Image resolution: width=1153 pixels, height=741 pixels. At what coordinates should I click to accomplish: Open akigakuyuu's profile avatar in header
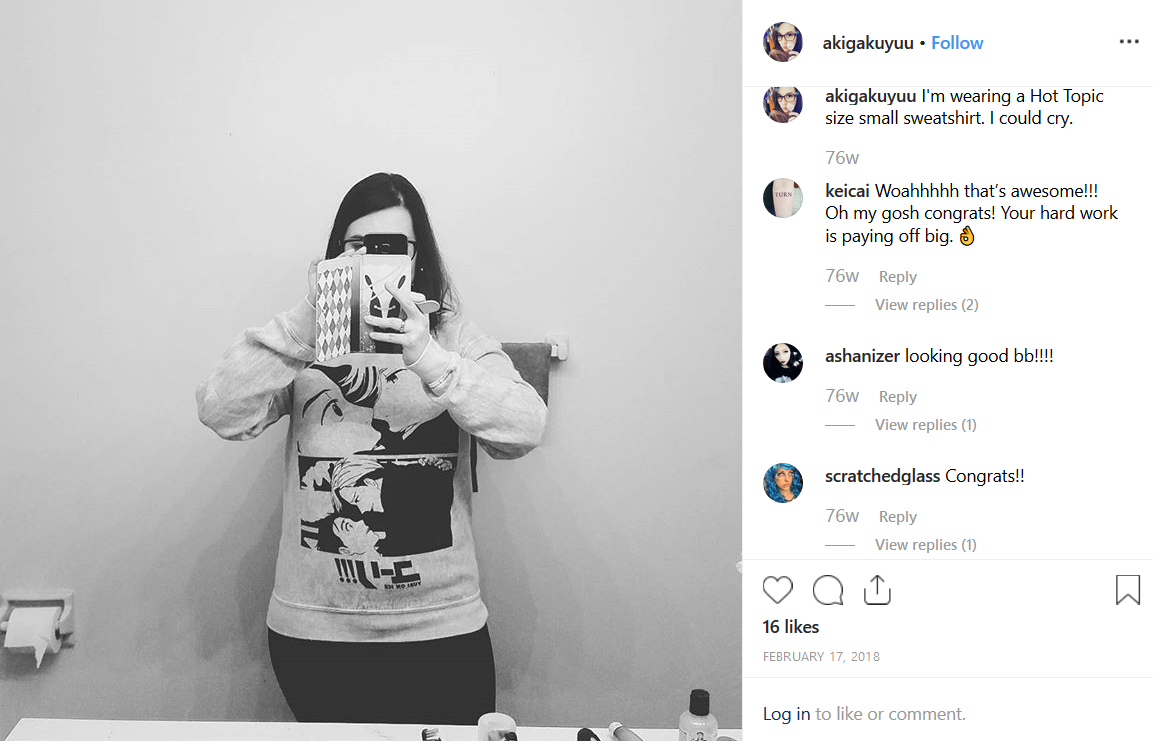click(783, 42)
